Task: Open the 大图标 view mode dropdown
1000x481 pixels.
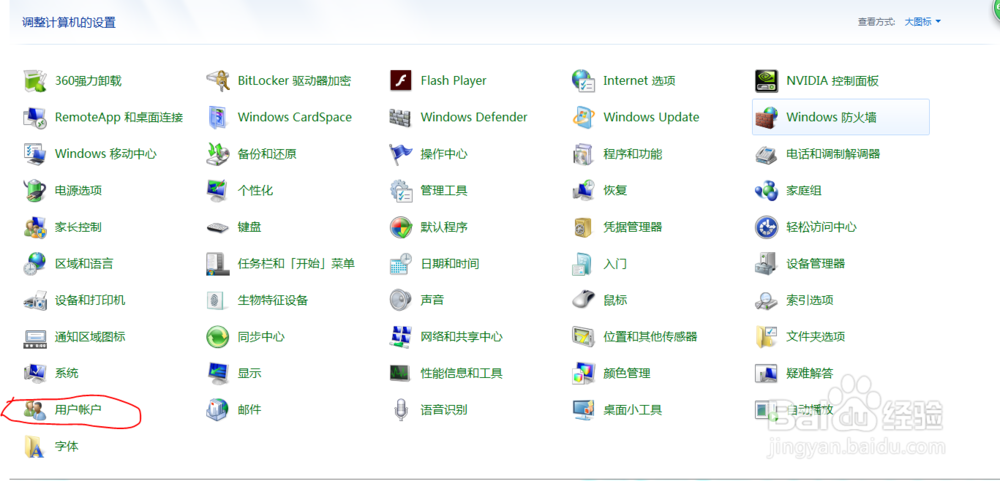Action: click(x=922, y=22)
